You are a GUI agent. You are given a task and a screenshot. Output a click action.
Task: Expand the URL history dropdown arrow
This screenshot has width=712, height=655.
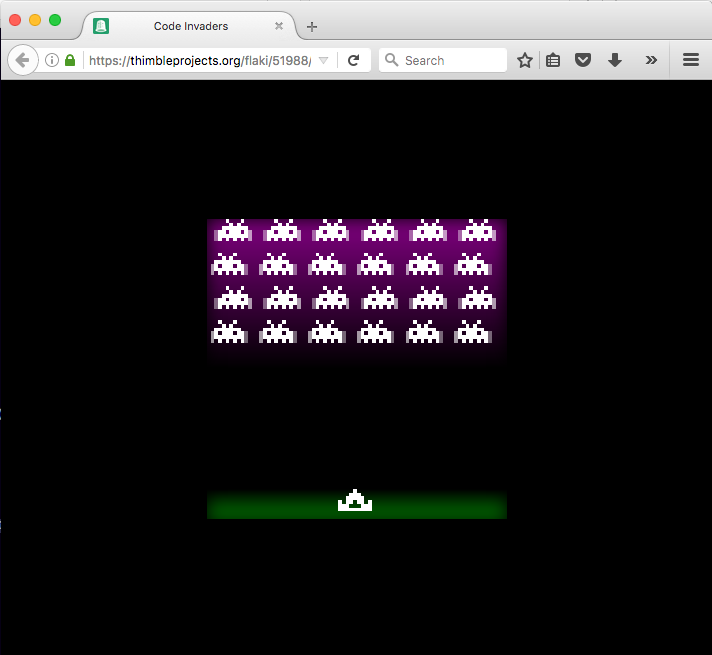point(324,60)
